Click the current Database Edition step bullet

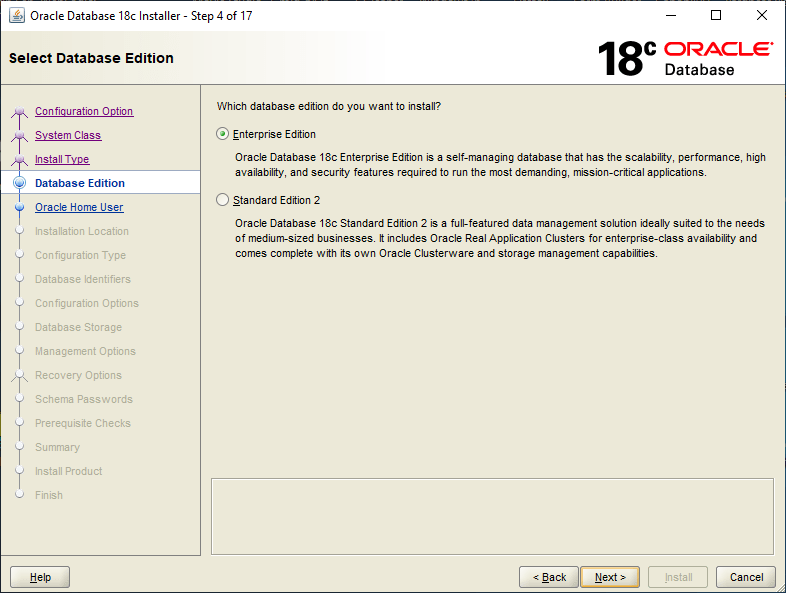click(20, 183)
